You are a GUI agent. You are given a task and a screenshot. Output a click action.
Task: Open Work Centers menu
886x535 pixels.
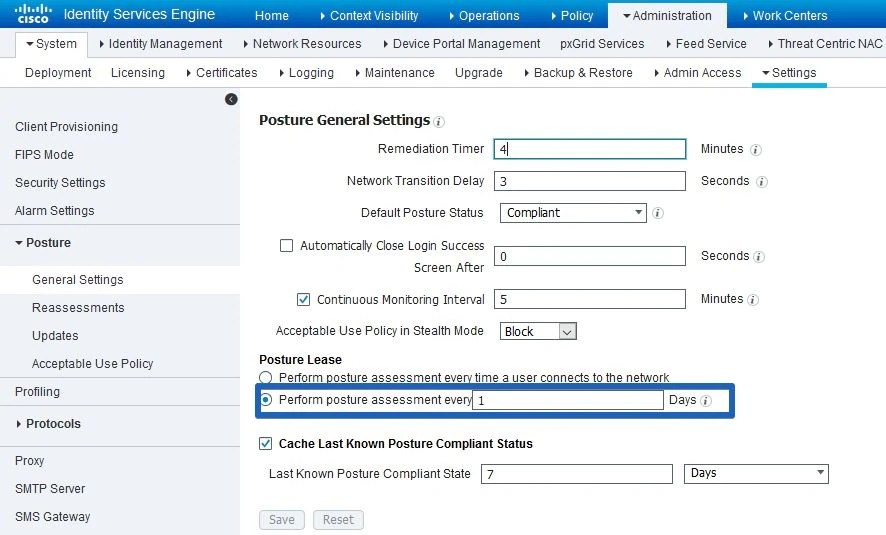tap(785, 16)
